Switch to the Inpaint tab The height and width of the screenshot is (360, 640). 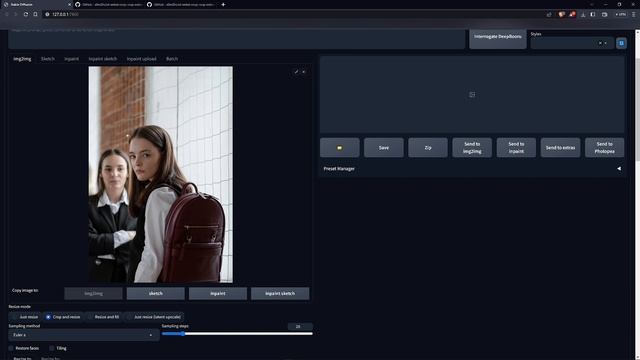pyautogui.click(x=71, y=59)
